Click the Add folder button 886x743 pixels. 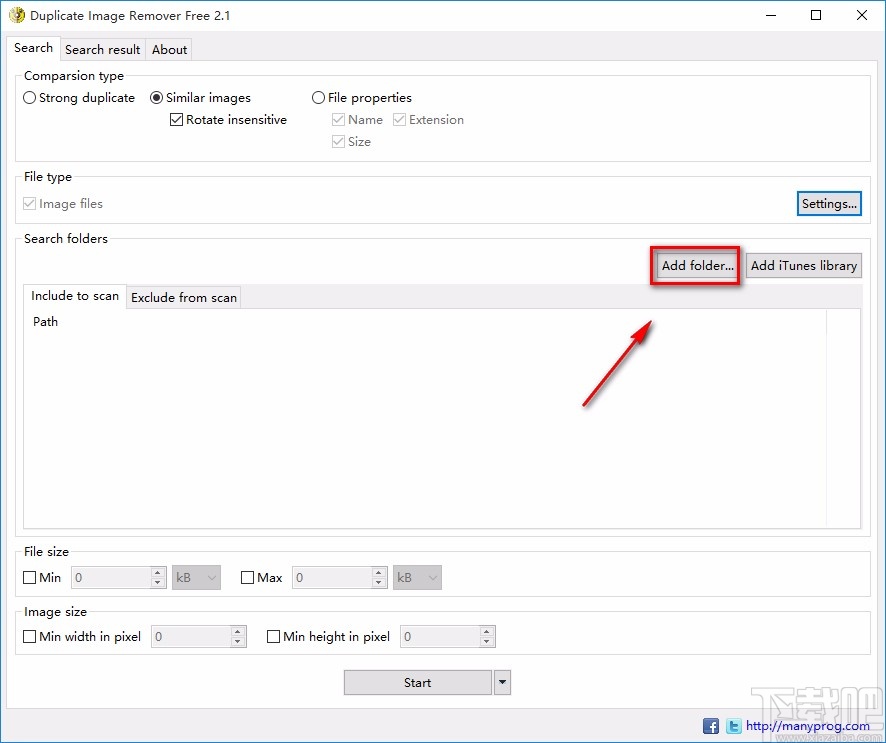(x=695, y=265)
